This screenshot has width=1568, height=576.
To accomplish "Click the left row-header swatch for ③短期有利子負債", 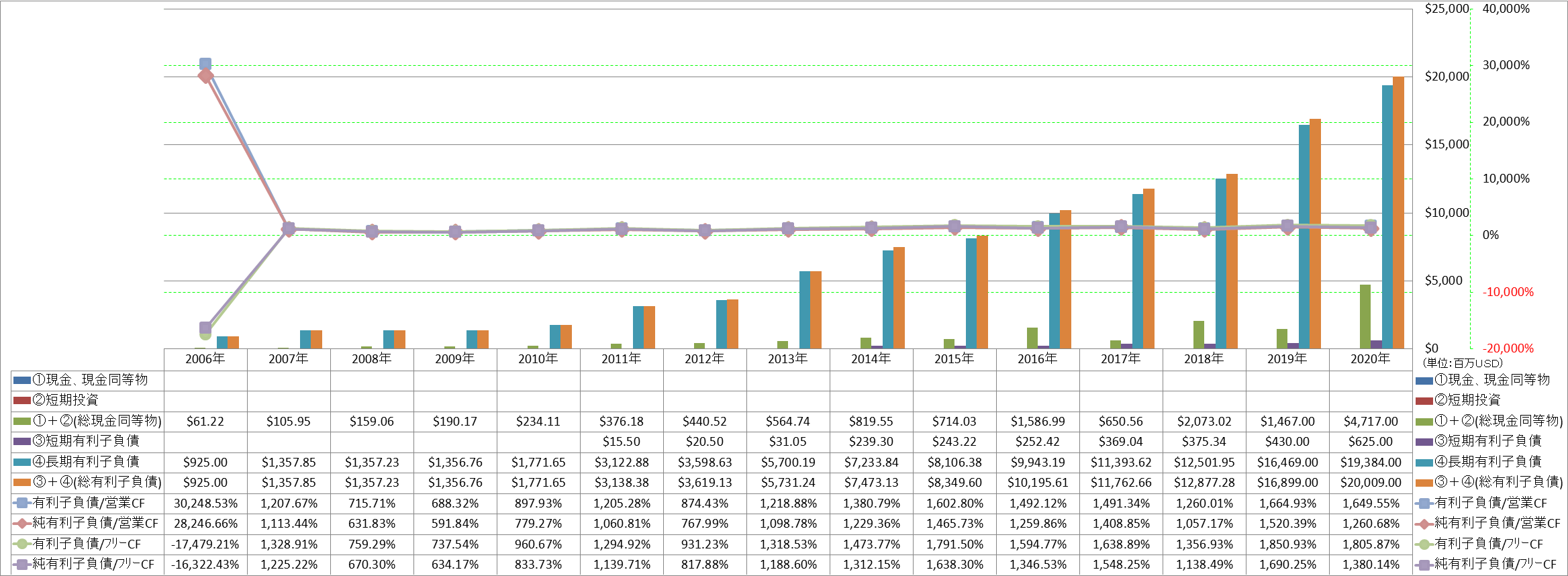I will click(x=22, y=442).
